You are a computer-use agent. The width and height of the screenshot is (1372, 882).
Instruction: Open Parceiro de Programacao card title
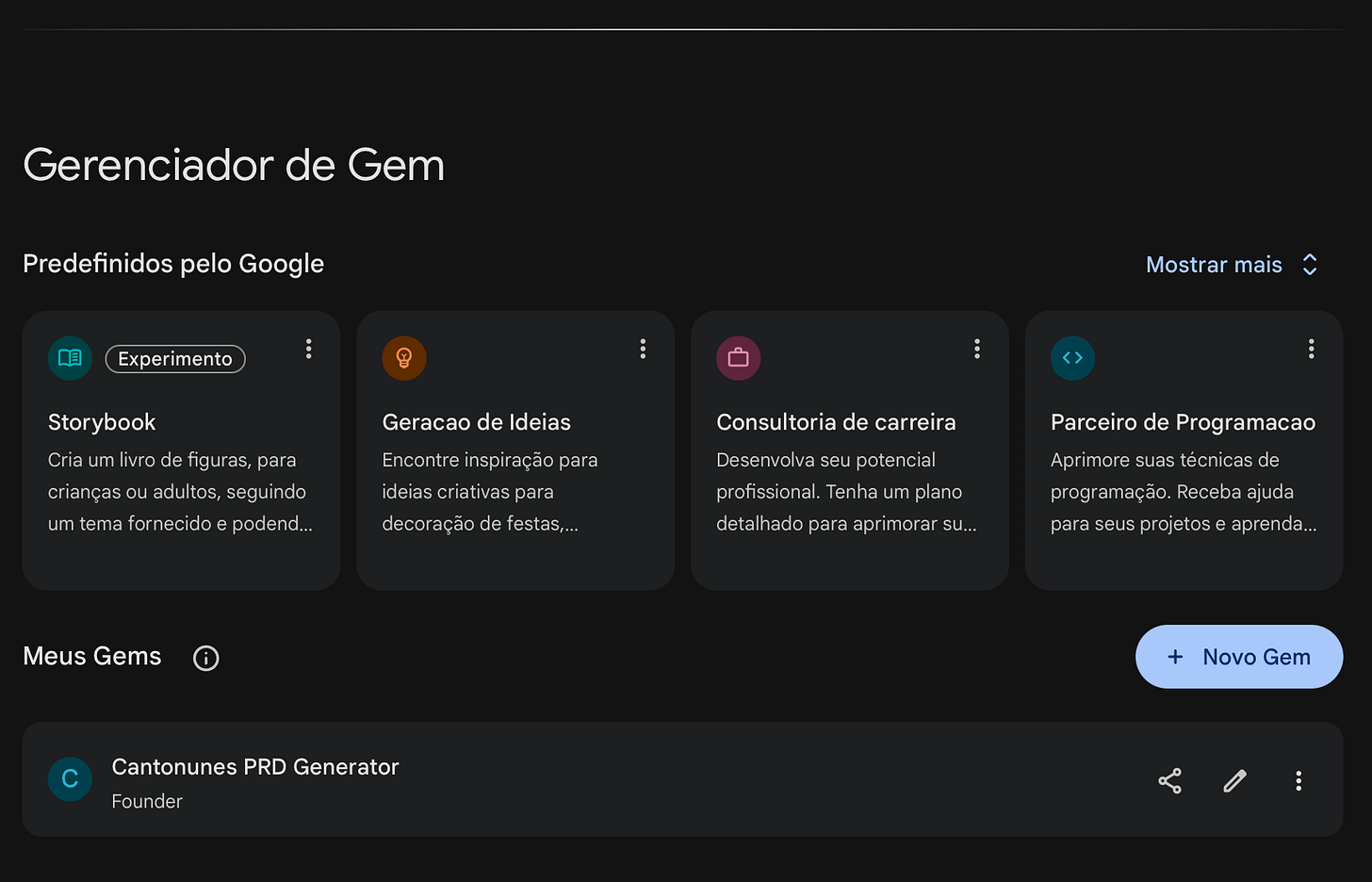1183,422
